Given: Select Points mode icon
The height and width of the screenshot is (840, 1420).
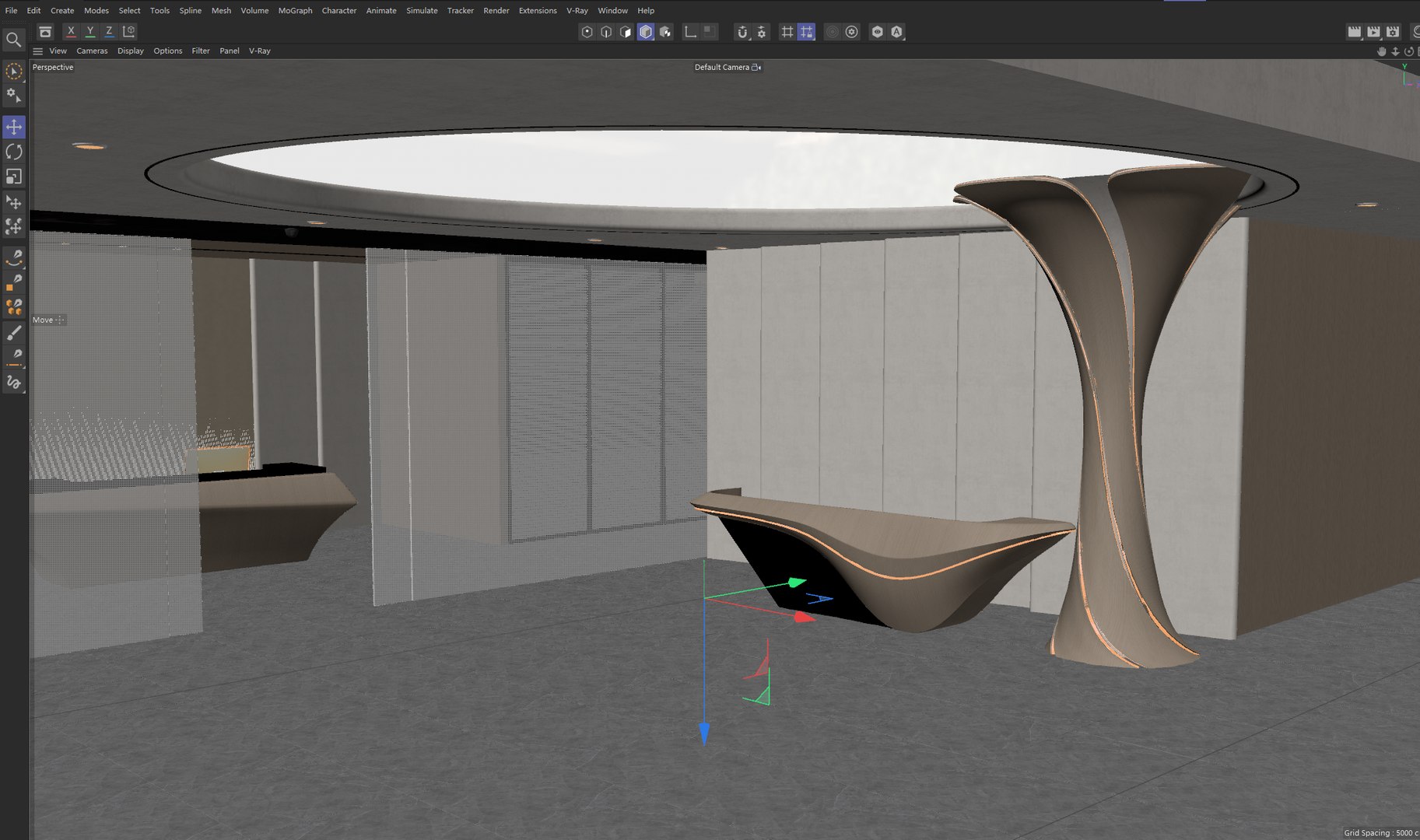Looking at the screenshot, I should point(587,32).
